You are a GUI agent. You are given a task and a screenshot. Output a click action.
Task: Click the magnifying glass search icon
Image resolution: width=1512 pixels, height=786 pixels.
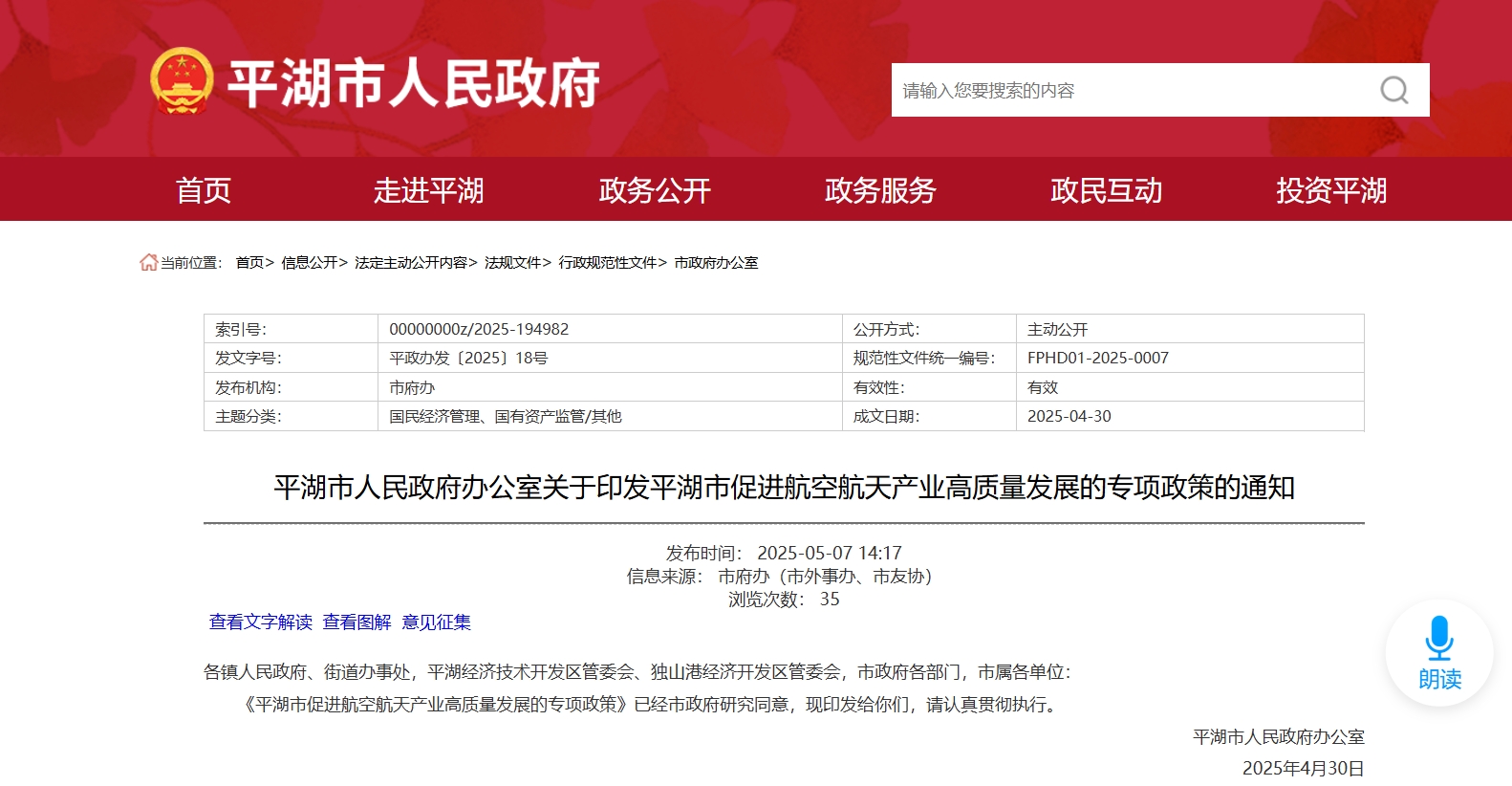[x=1393, y=91]
